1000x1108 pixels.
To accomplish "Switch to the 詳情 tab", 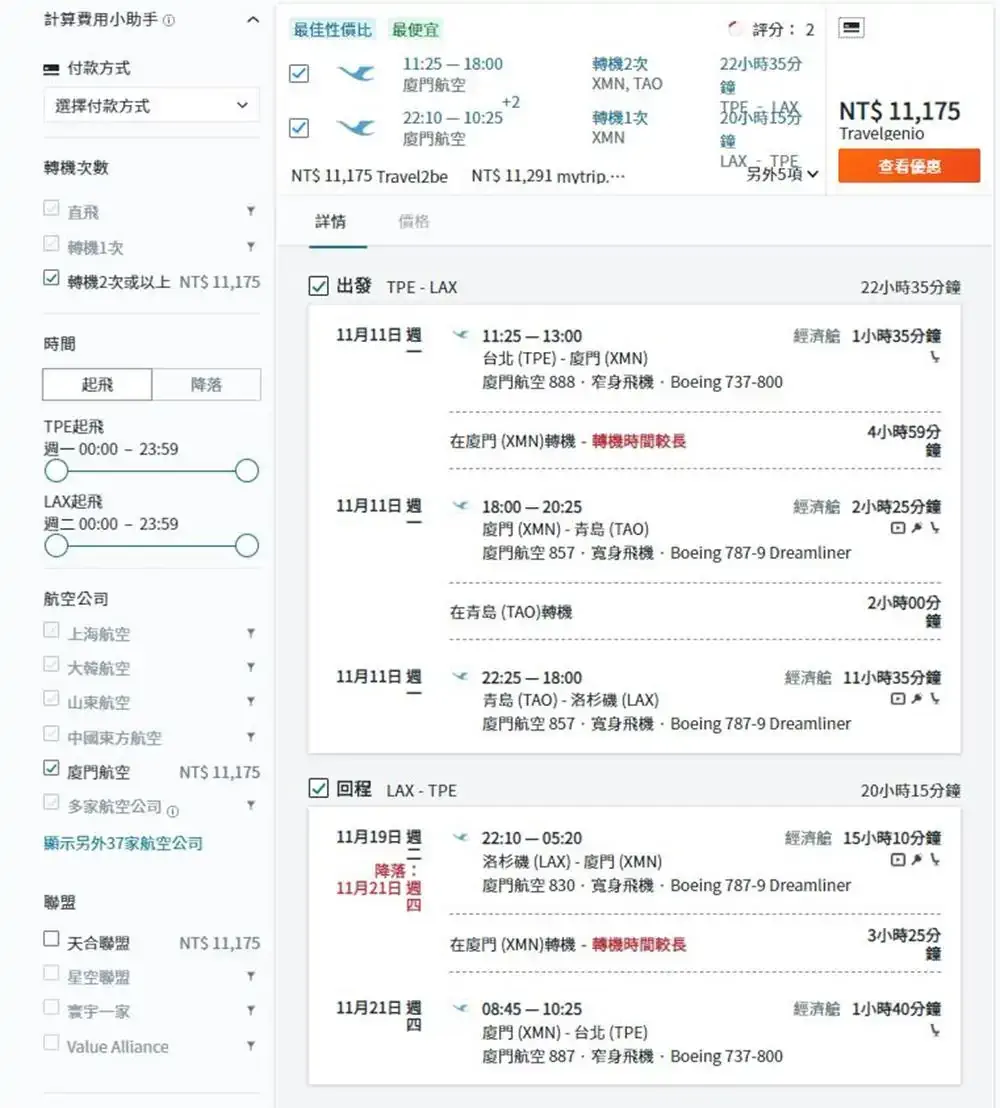I will tap(331, 222).
